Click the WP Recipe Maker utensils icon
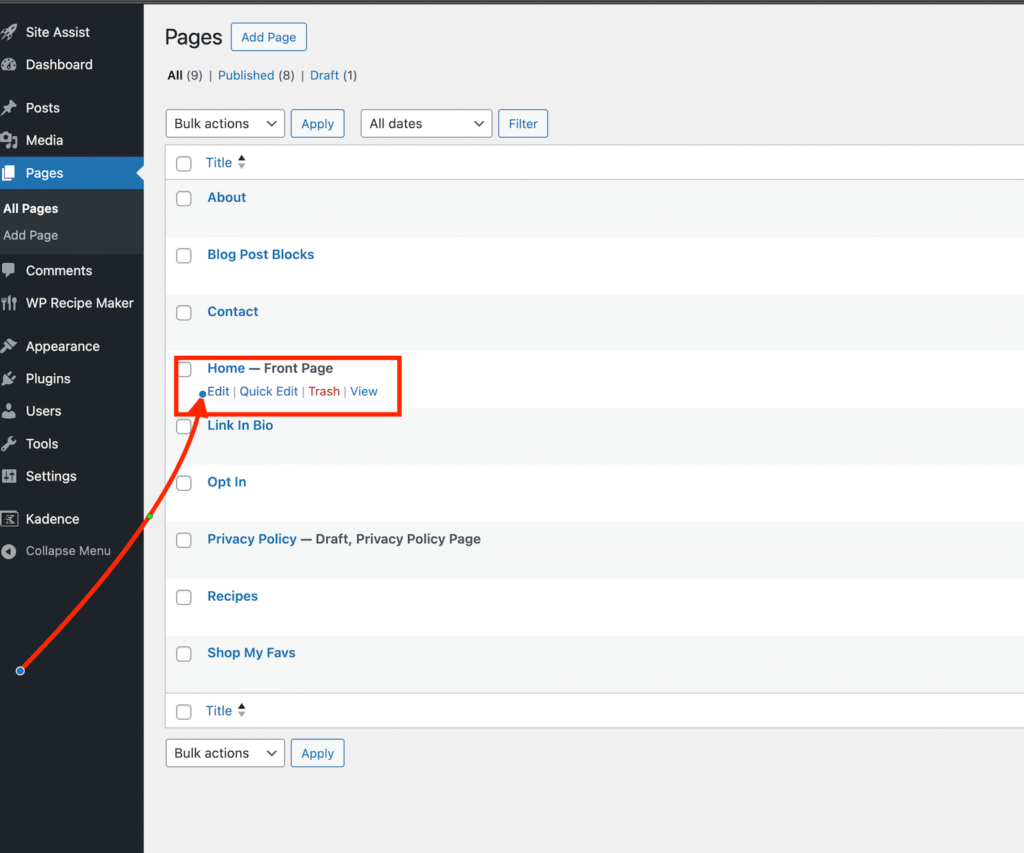The image size is (1024, 853). [9, 304]
